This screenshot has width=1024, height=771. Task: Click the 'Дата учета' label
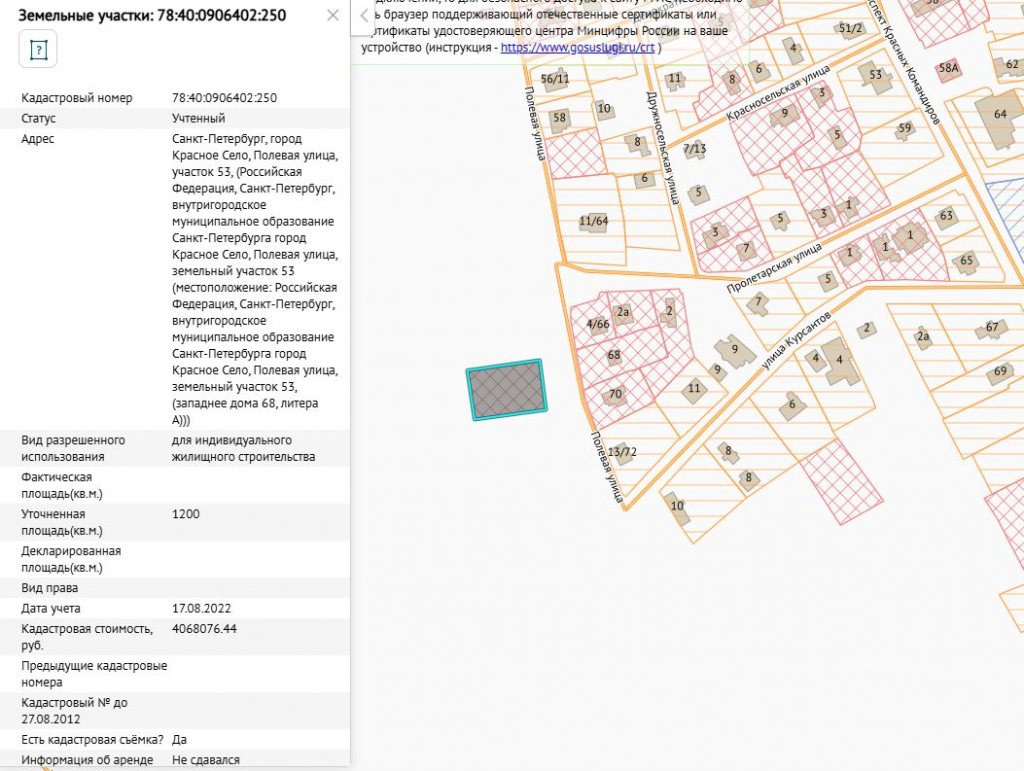pos(51,608)
